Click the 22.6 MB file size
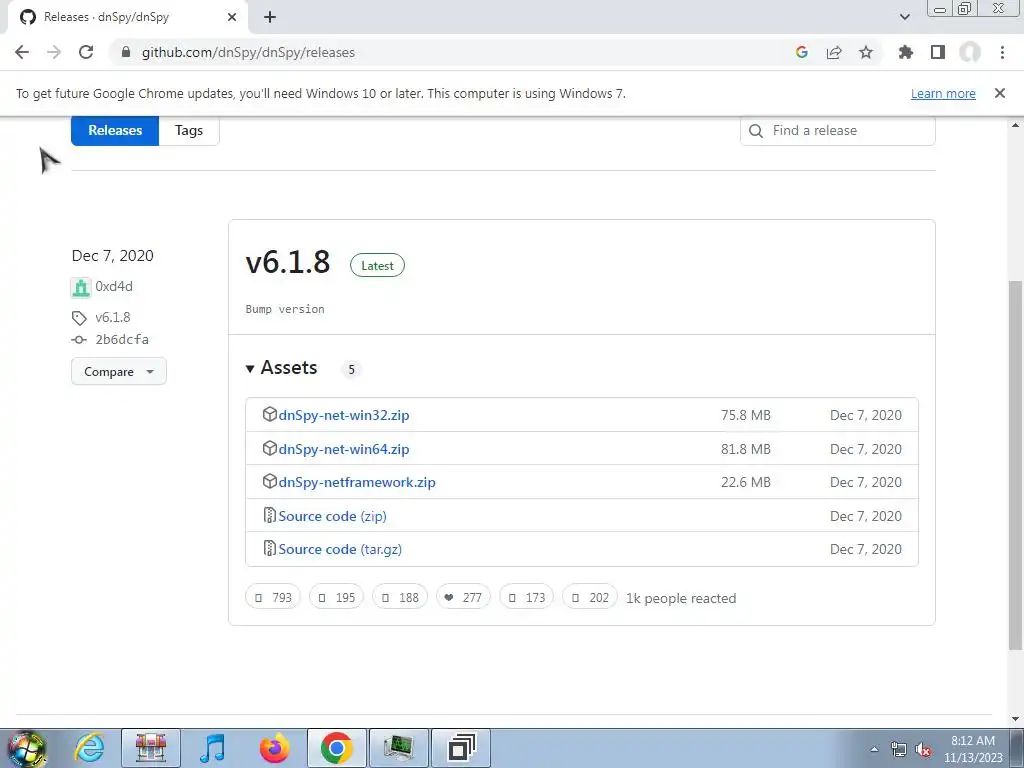This screenshot has height=768, width=1024. click(x=746, y=483)
